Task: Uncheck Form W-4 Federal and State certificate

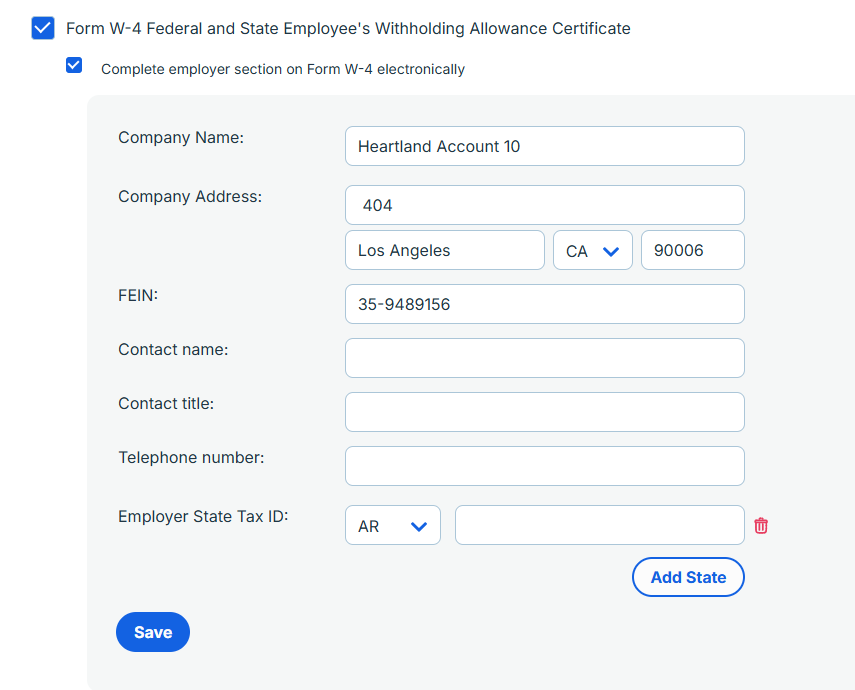Action: (x=43, y=28)
